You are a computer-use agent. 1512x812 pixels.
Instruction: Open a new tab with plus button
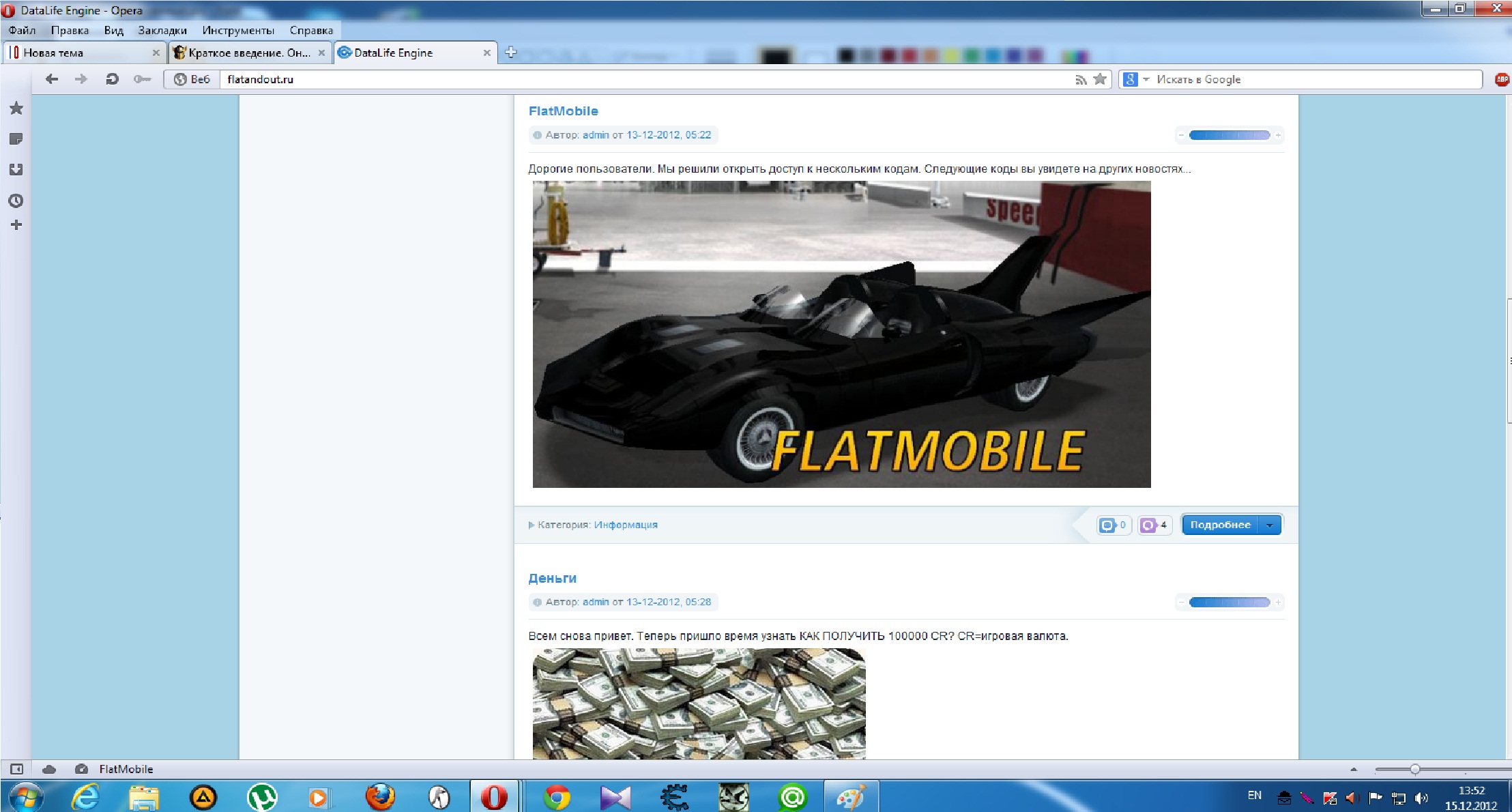point(511,52)
